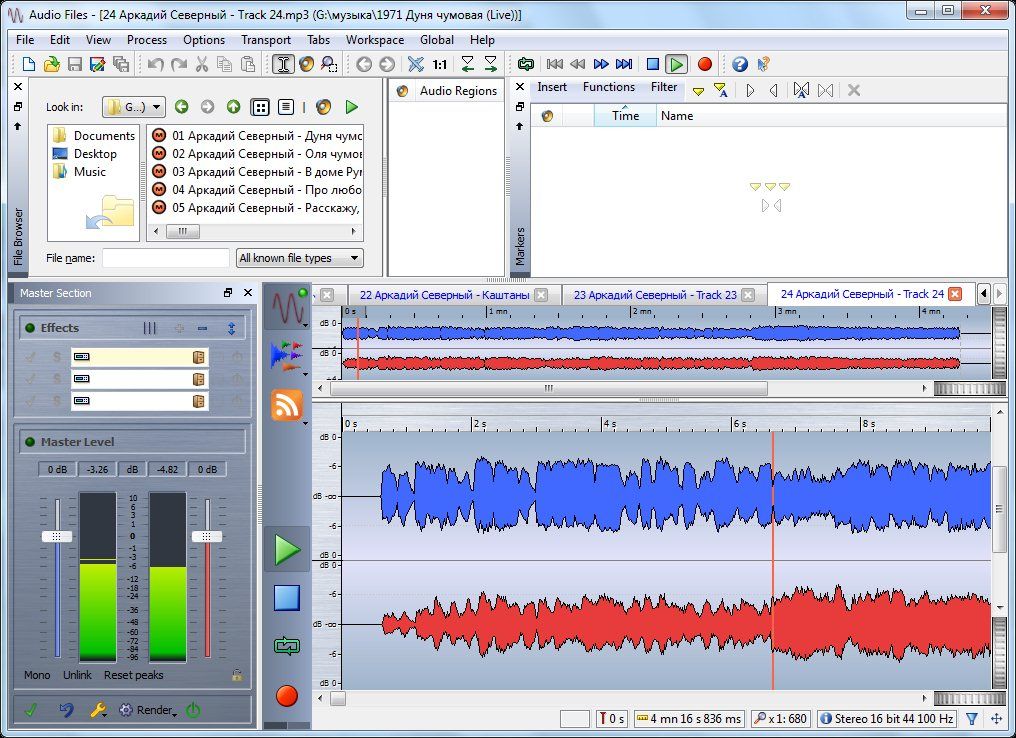Viewport: 1016px width, 738px height.
Task: Click the Scissors cut icon in the toolbar
Action: point(202,64)
